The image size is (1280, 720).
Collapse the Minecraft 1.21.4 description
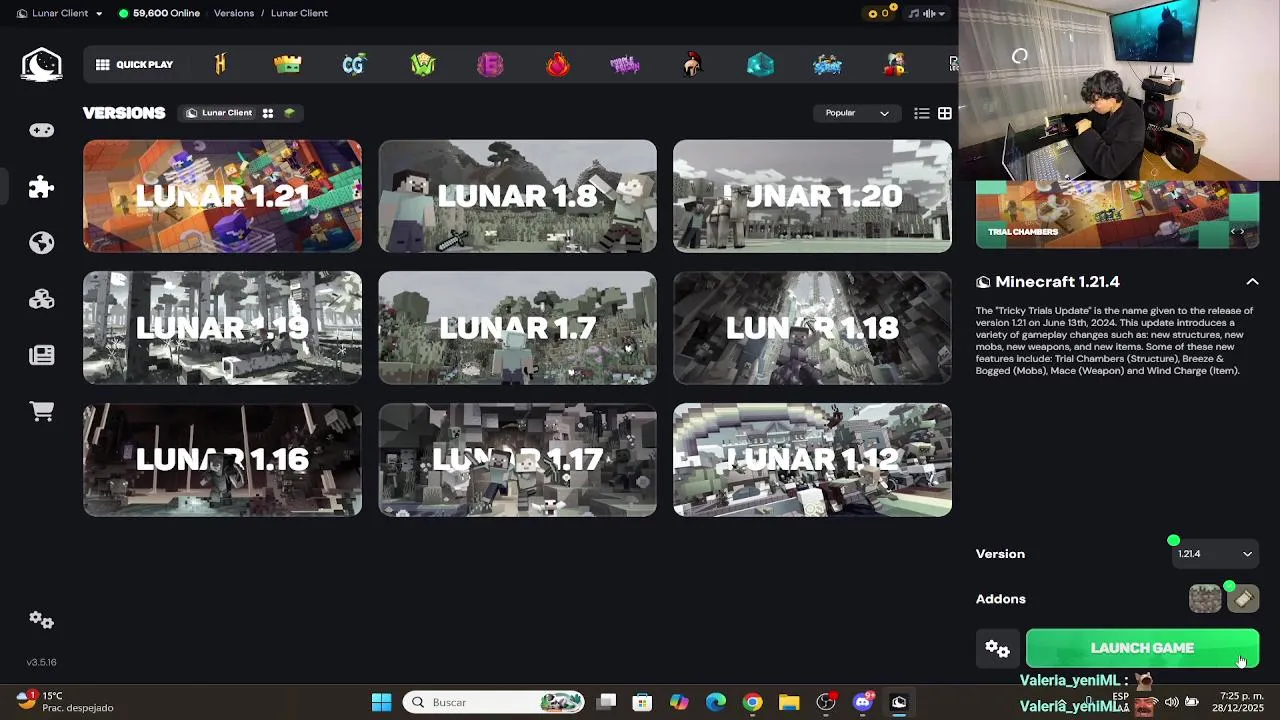tap(1252, 282)
